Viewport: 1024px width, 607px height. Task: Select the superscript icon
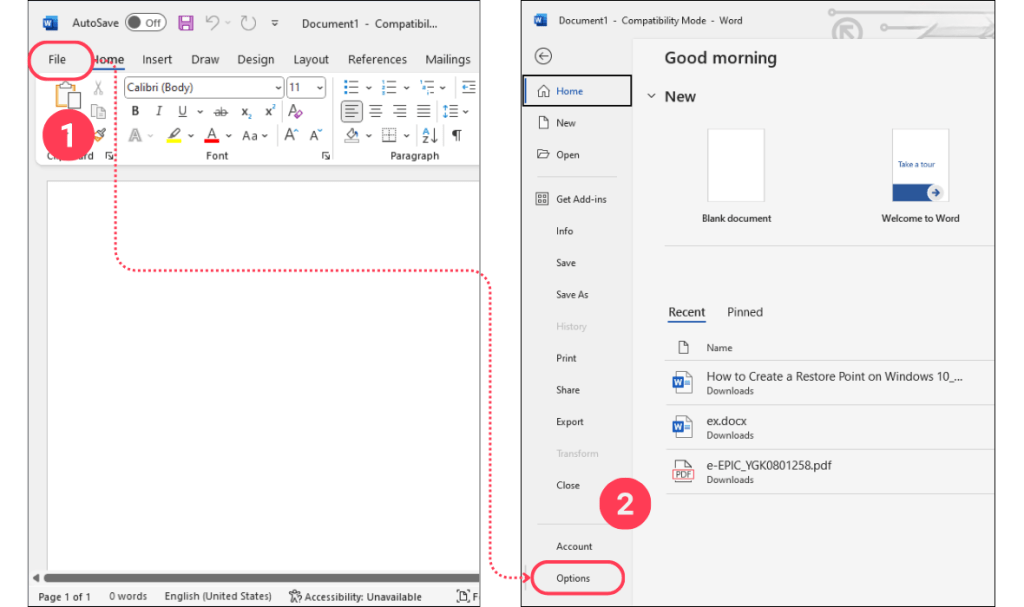point(269,110)
